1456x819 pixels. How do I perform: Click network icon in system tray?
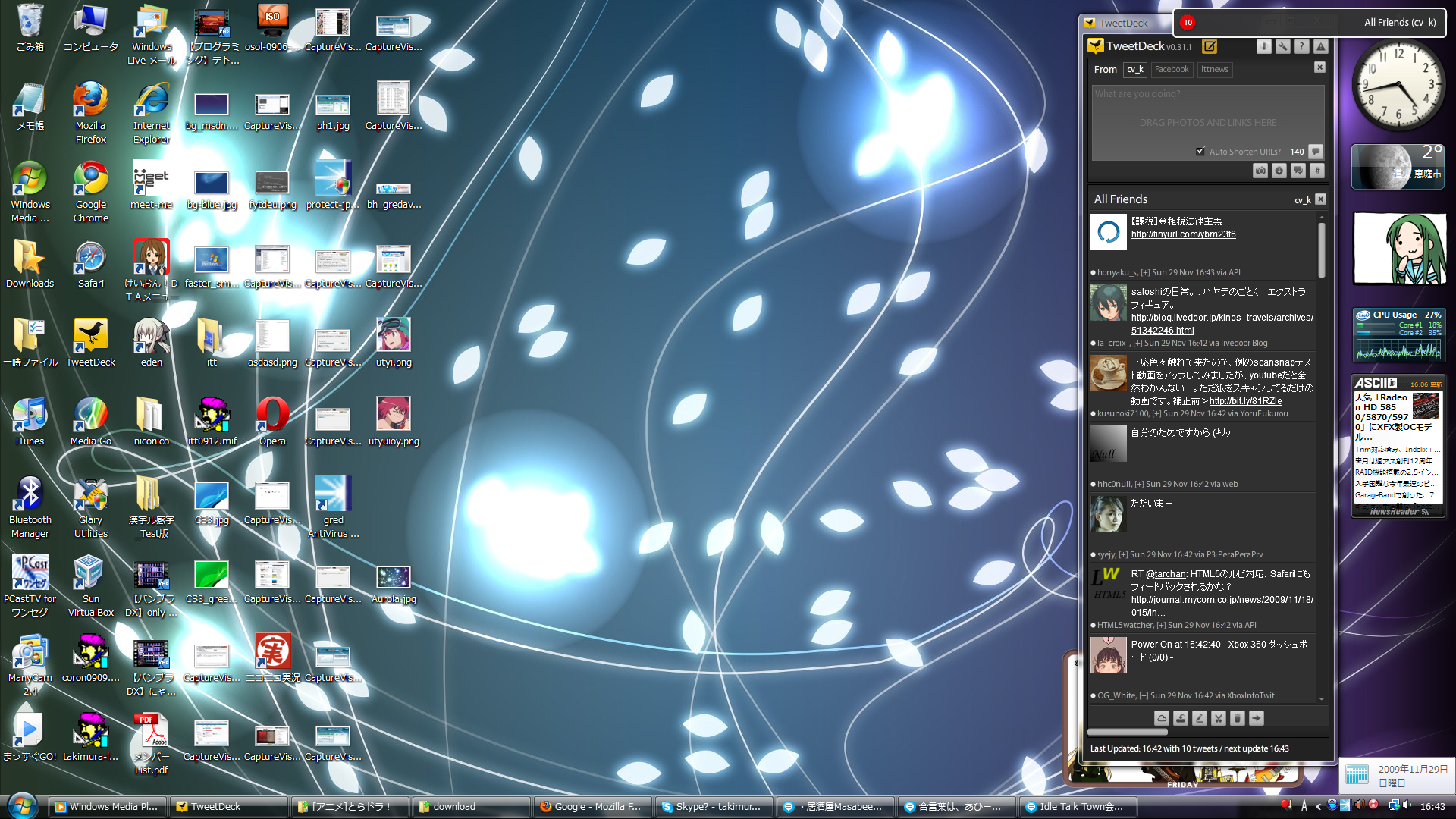[1393, 805]
